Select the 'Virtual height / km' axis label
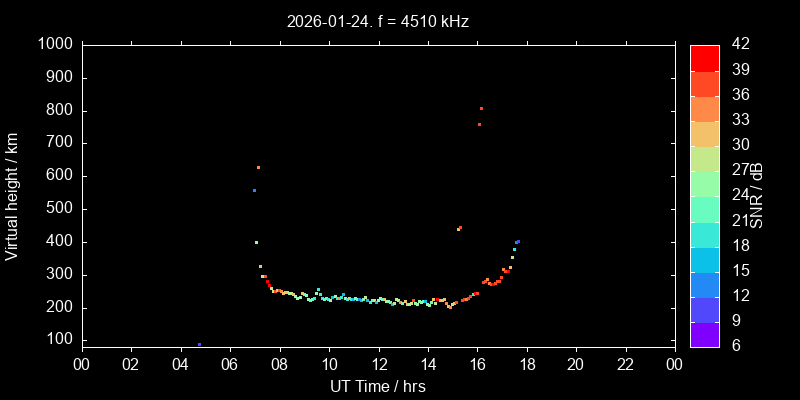The height and width of the screenshot is (400, 800). [x=12, y=195]
